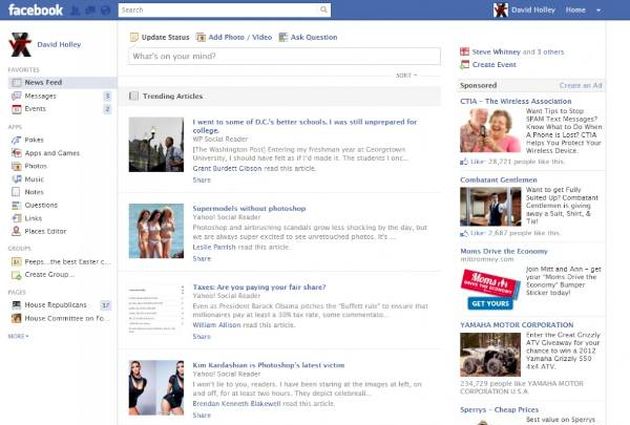Open friend requests icon in top bar
This screenshot has height=425, width=630.
tap(75, 10)
